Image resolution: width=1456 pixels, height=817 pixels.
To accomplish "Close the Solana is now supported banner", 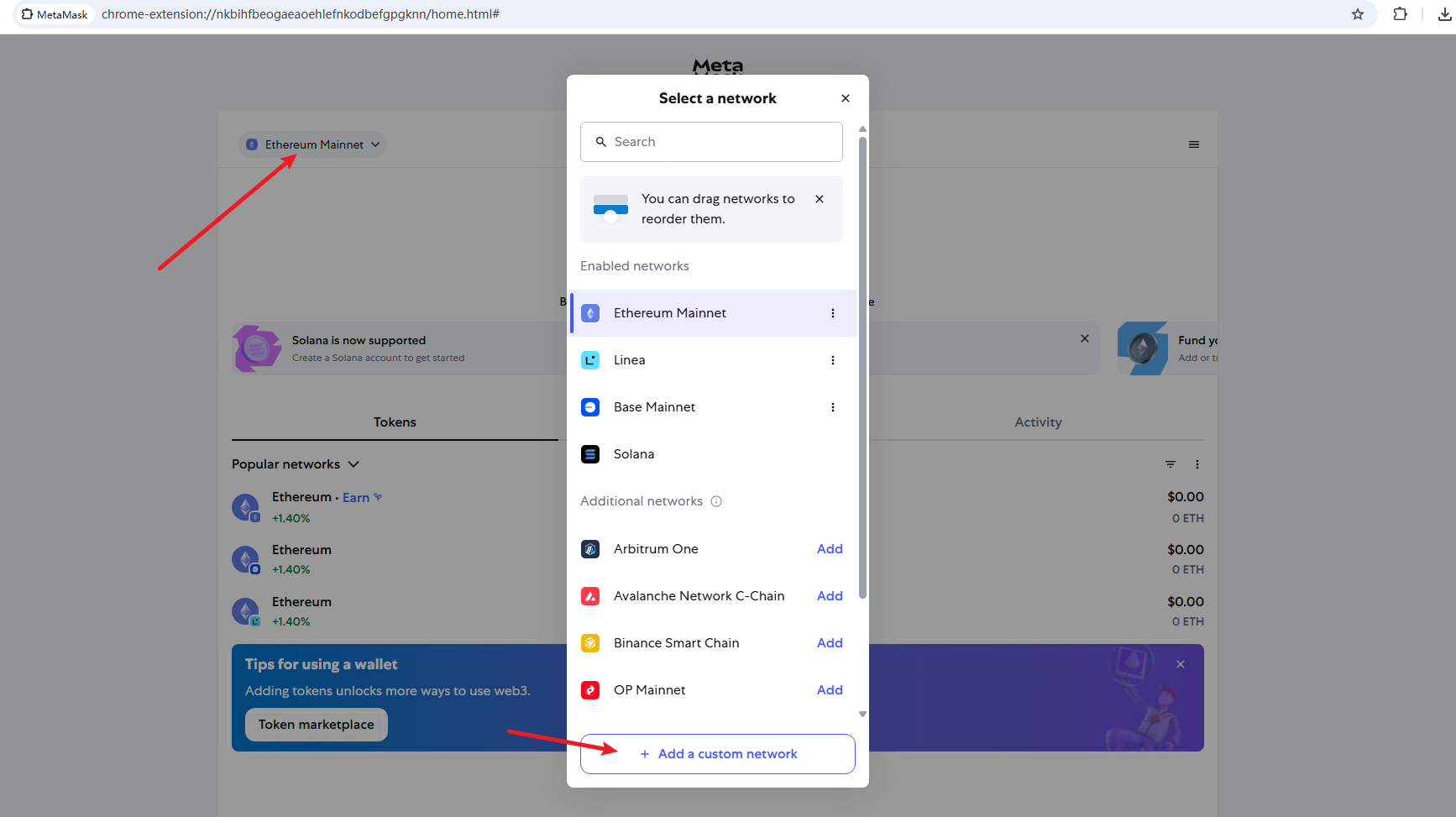I will coord(1085,338).
